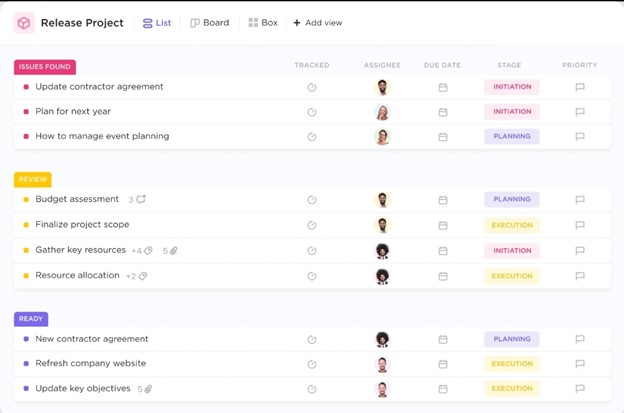
Task: Toggle status square of Refresh company website
Action: click(x=26, y=364)
